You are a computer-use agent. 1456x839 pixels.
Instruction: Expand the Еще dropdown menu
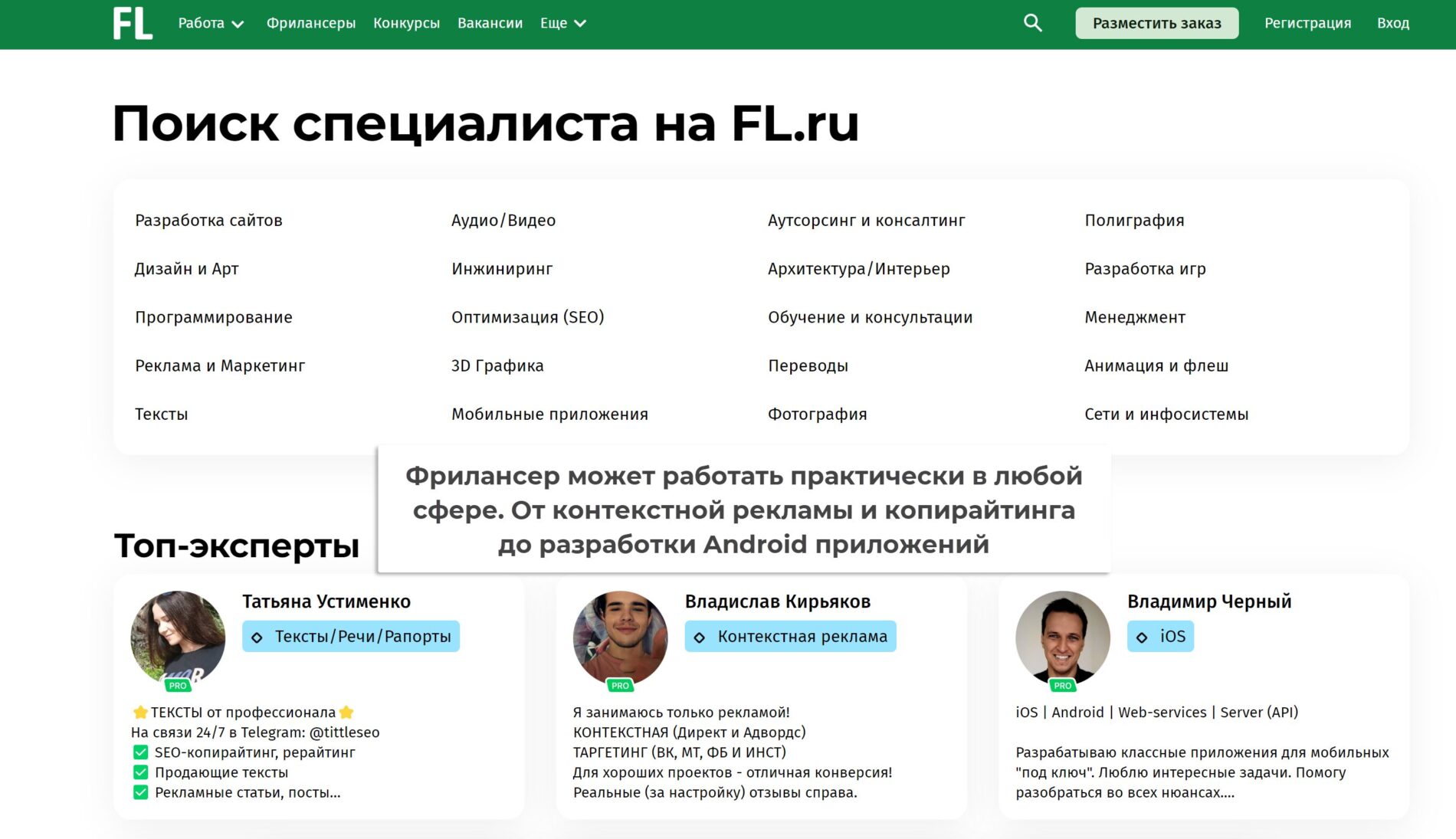click(562, 24)
